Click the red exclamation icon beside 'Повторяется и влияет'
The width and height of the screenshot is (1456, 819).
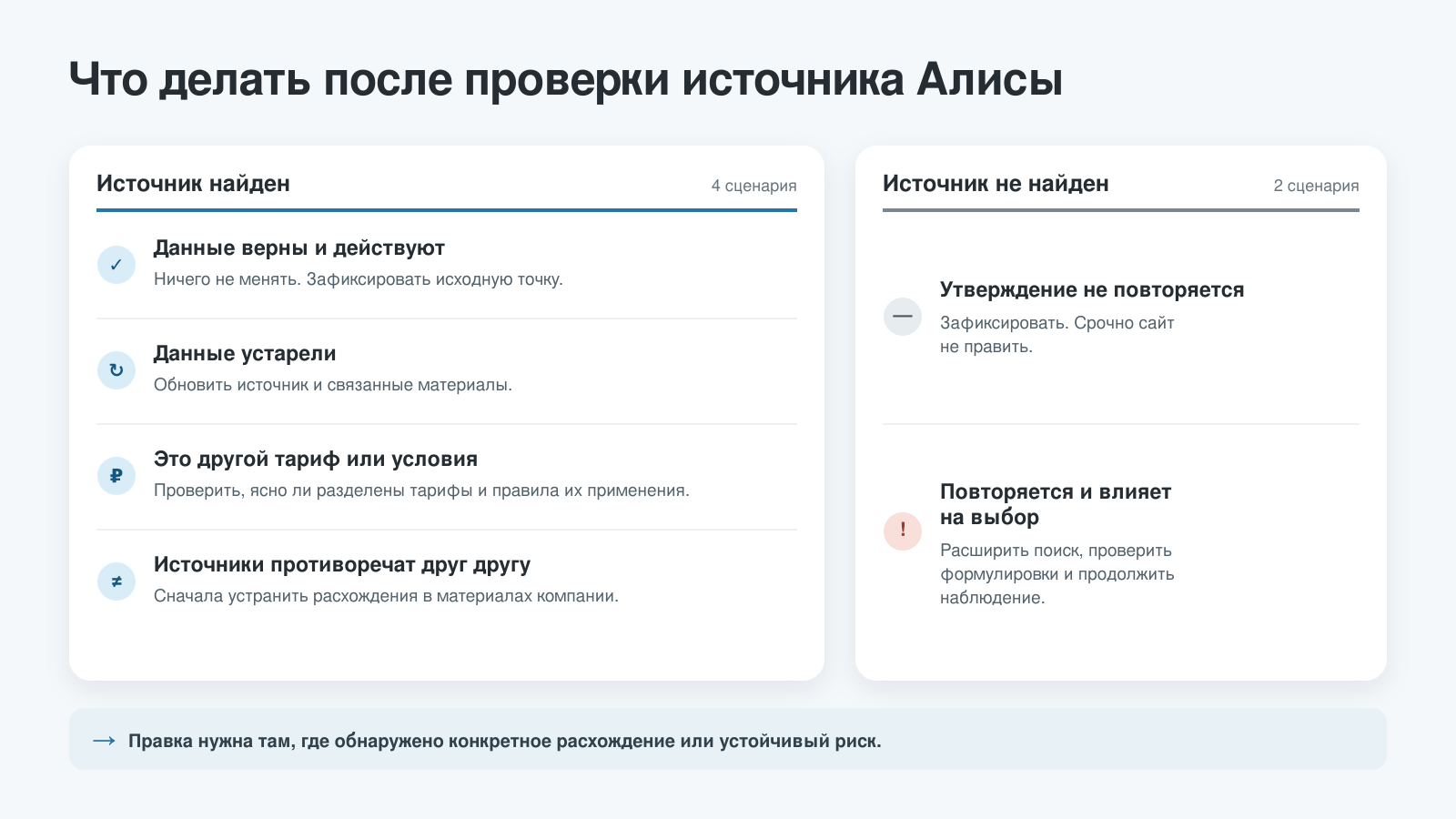click(903, 531)
